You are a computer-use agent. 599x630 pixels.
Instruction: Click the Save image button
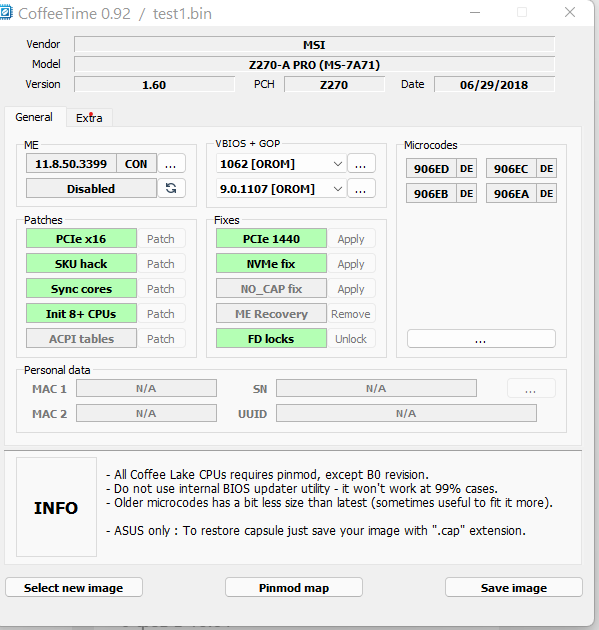(x=514, y=587)
